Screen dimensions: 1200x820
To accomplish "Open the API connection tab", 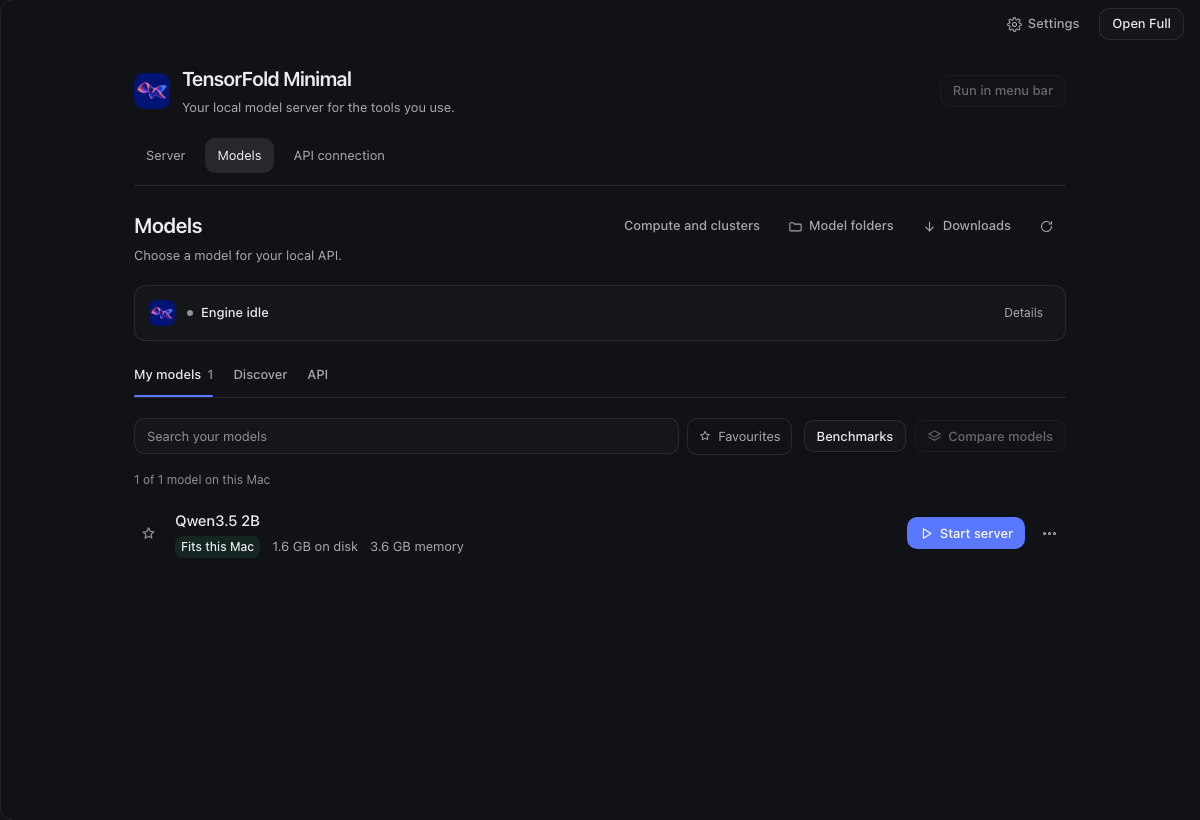I will click(x=339, y=156).
